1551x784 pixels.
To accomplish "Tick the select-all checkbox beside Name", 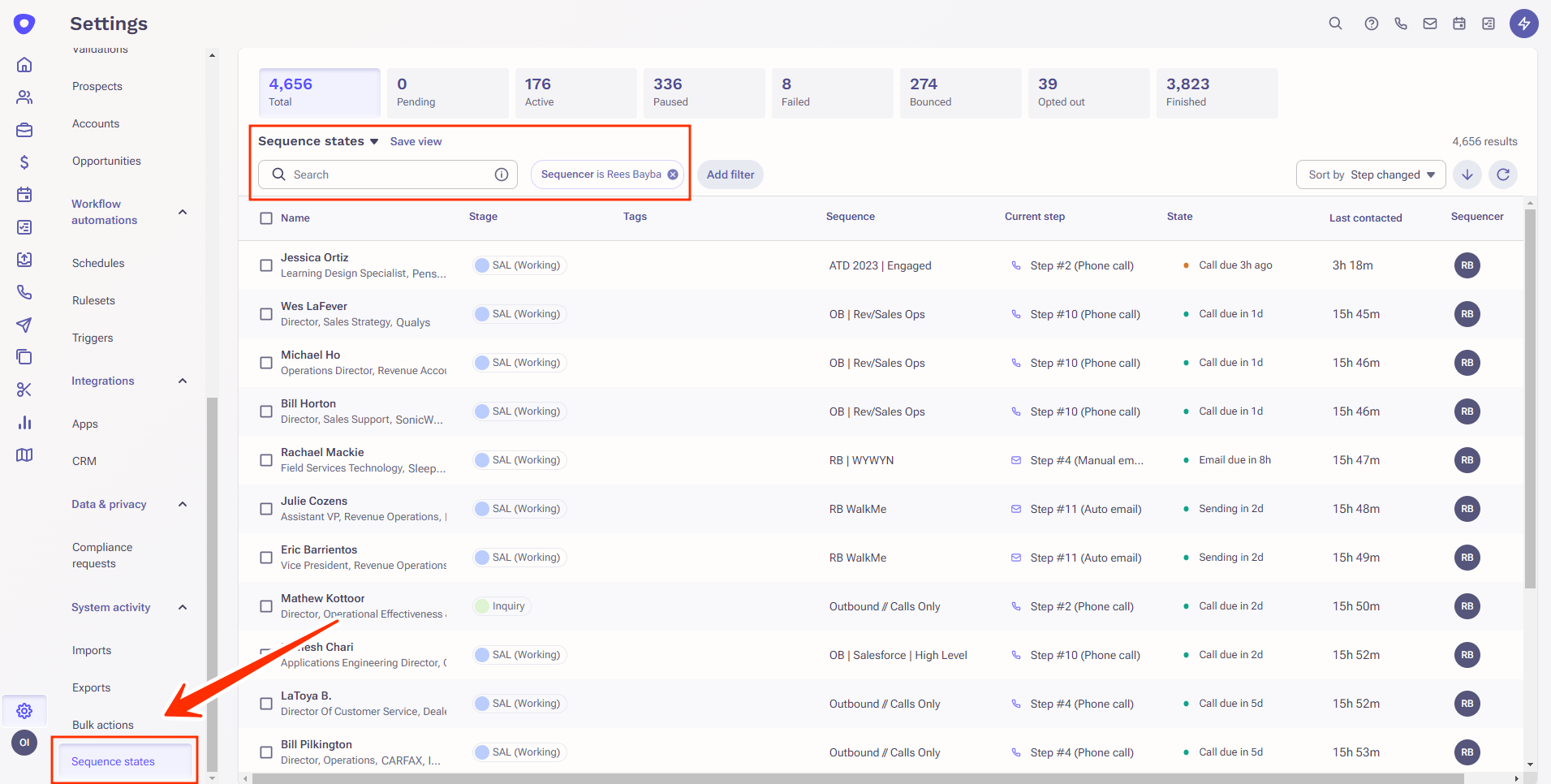I will click(266, 218).
